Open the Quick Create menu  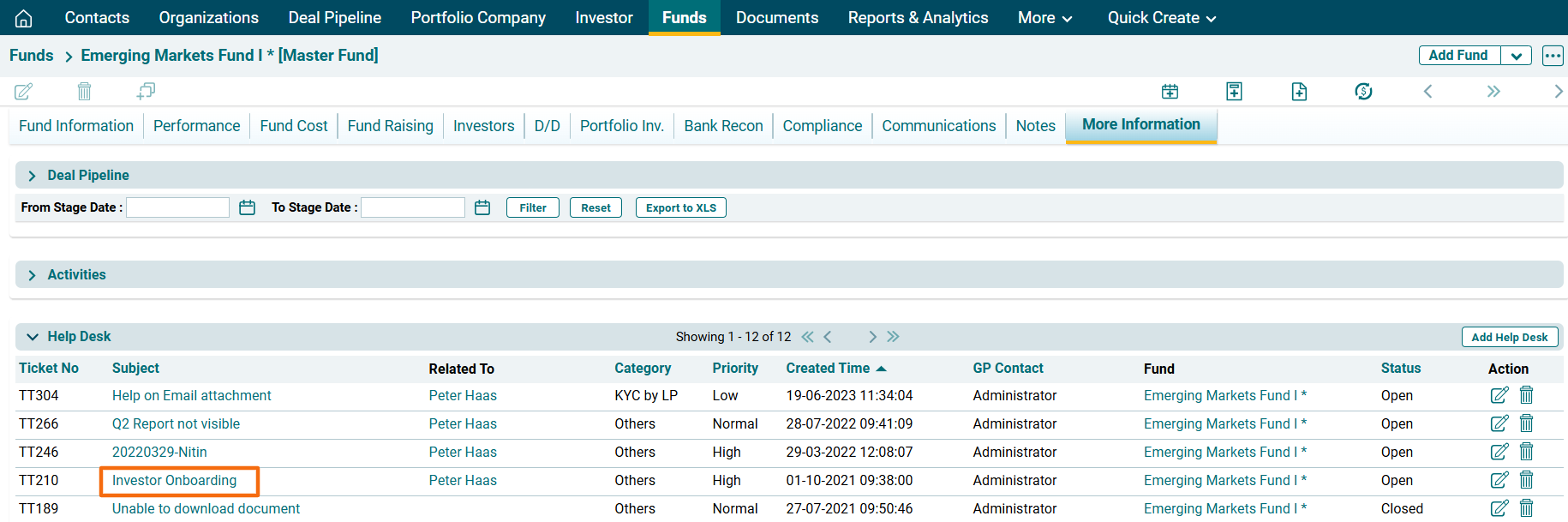pyautogui.click(x=1161, y=18)
